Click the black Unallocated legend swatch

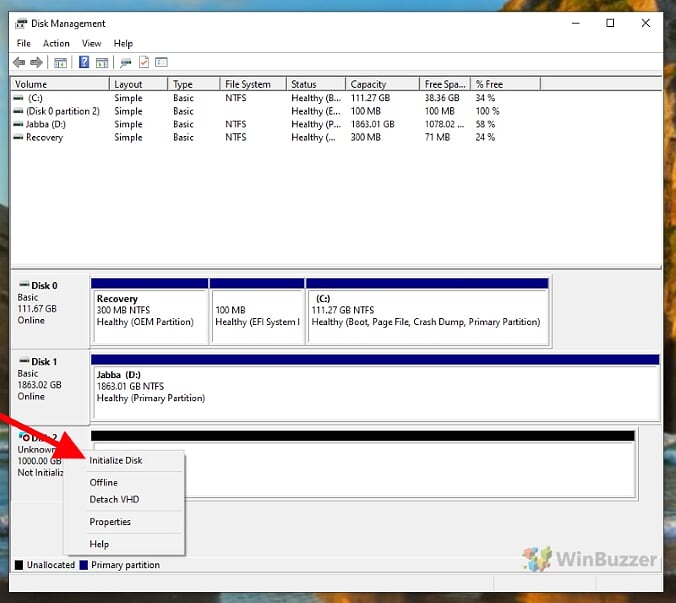point(19,565)
